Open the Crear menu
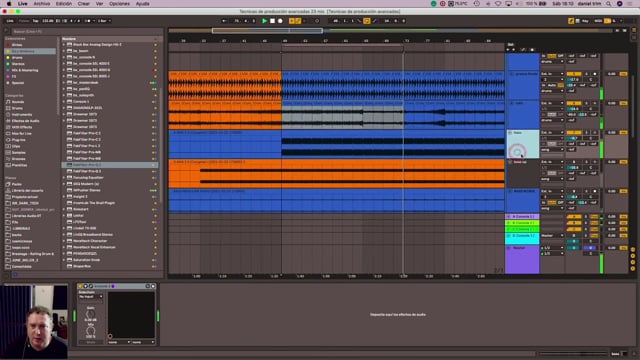Viewport: 640px width, 360px height. point(84,4)
